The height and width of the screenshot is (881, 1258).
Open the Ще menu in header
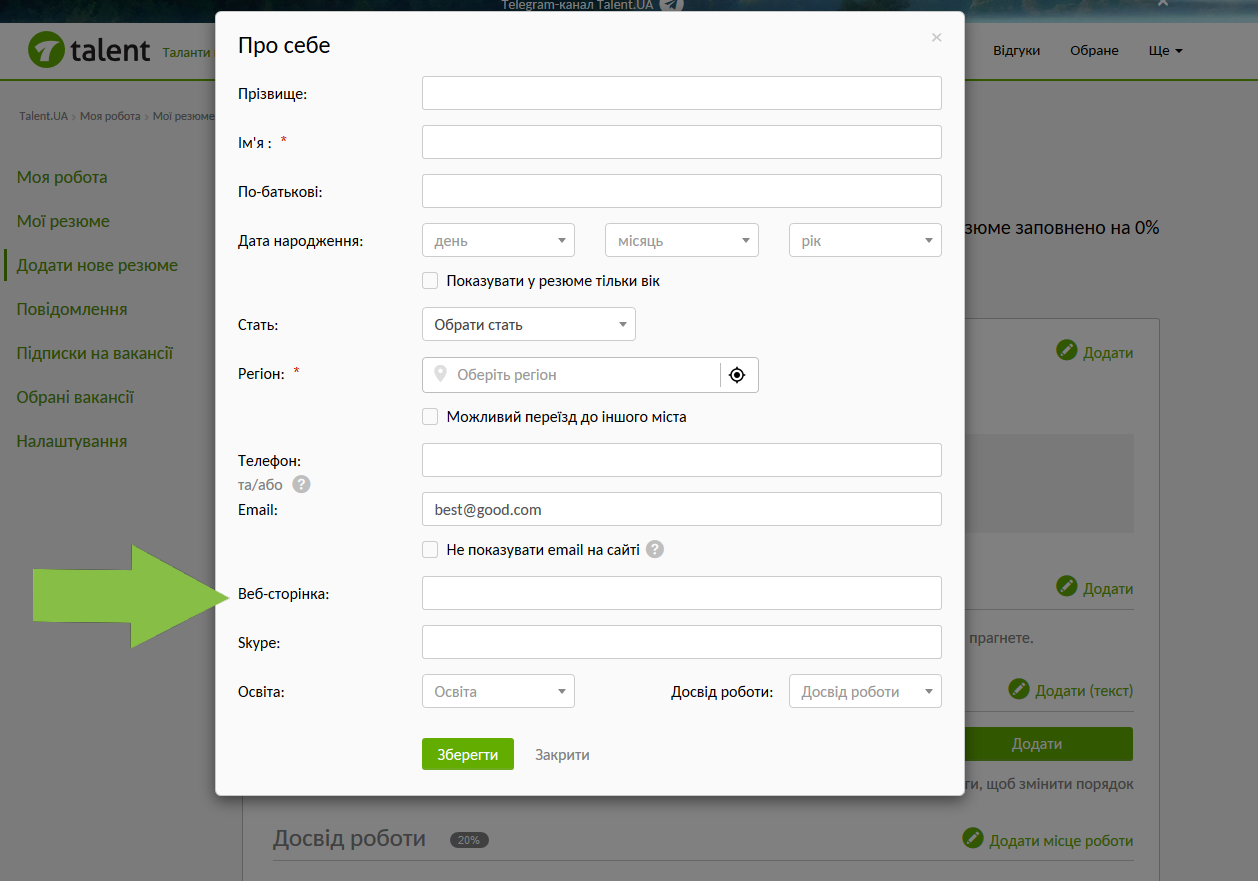[1166, 50]
